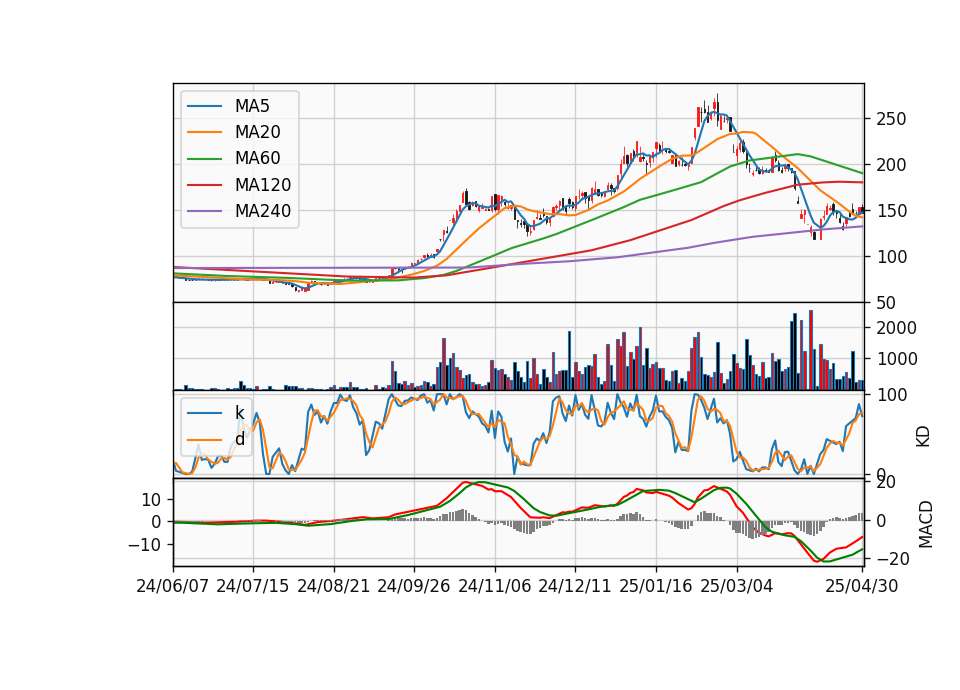This screenshot has width=960, height=690.
Task: Click the purple MA240 legend line sample
Action: tap(204, 211)
